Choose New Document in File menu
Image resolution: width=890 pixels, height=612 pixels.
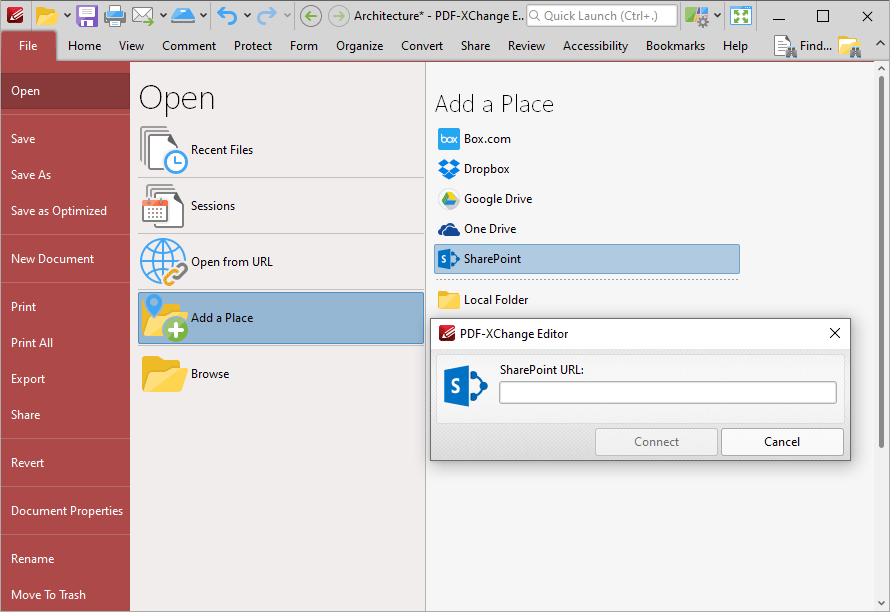tap(65, 259)
